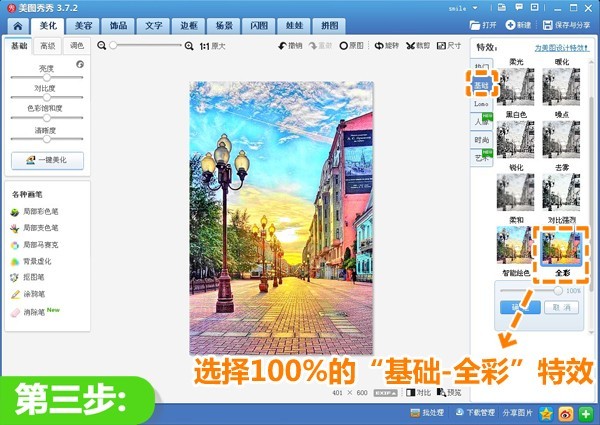
Task: Open 下载管理 download manager
Action: click(475, 413)
